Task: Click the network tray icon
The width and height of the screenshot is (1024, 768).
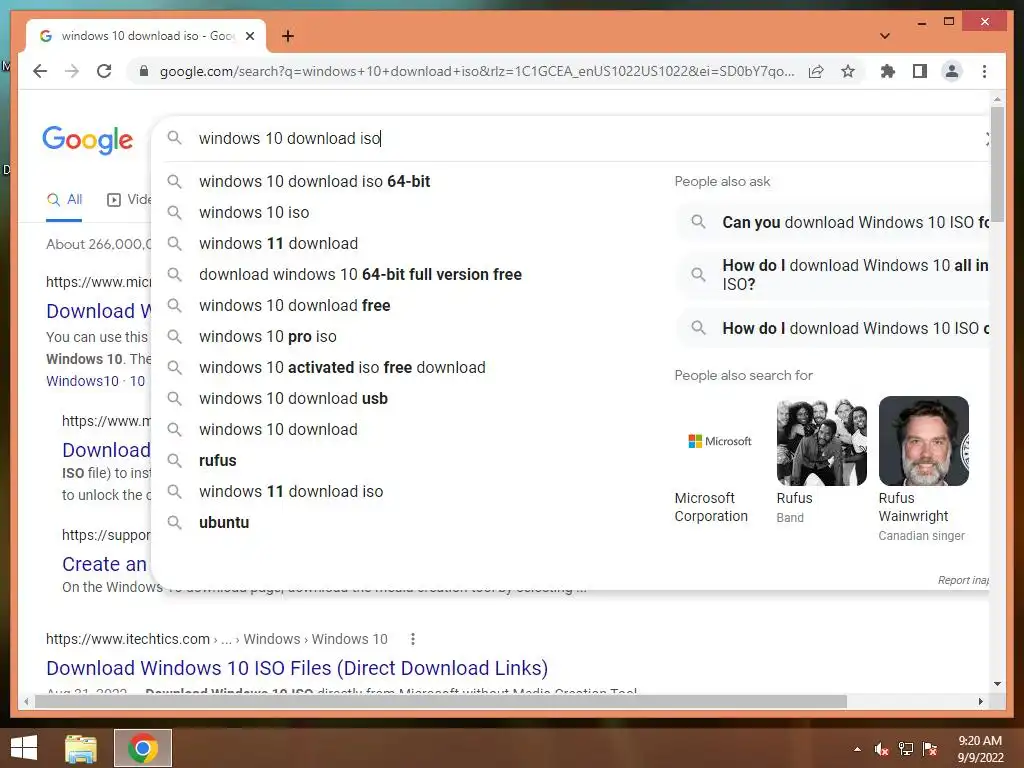Action: pyautogui.click(x=906, y=749)
